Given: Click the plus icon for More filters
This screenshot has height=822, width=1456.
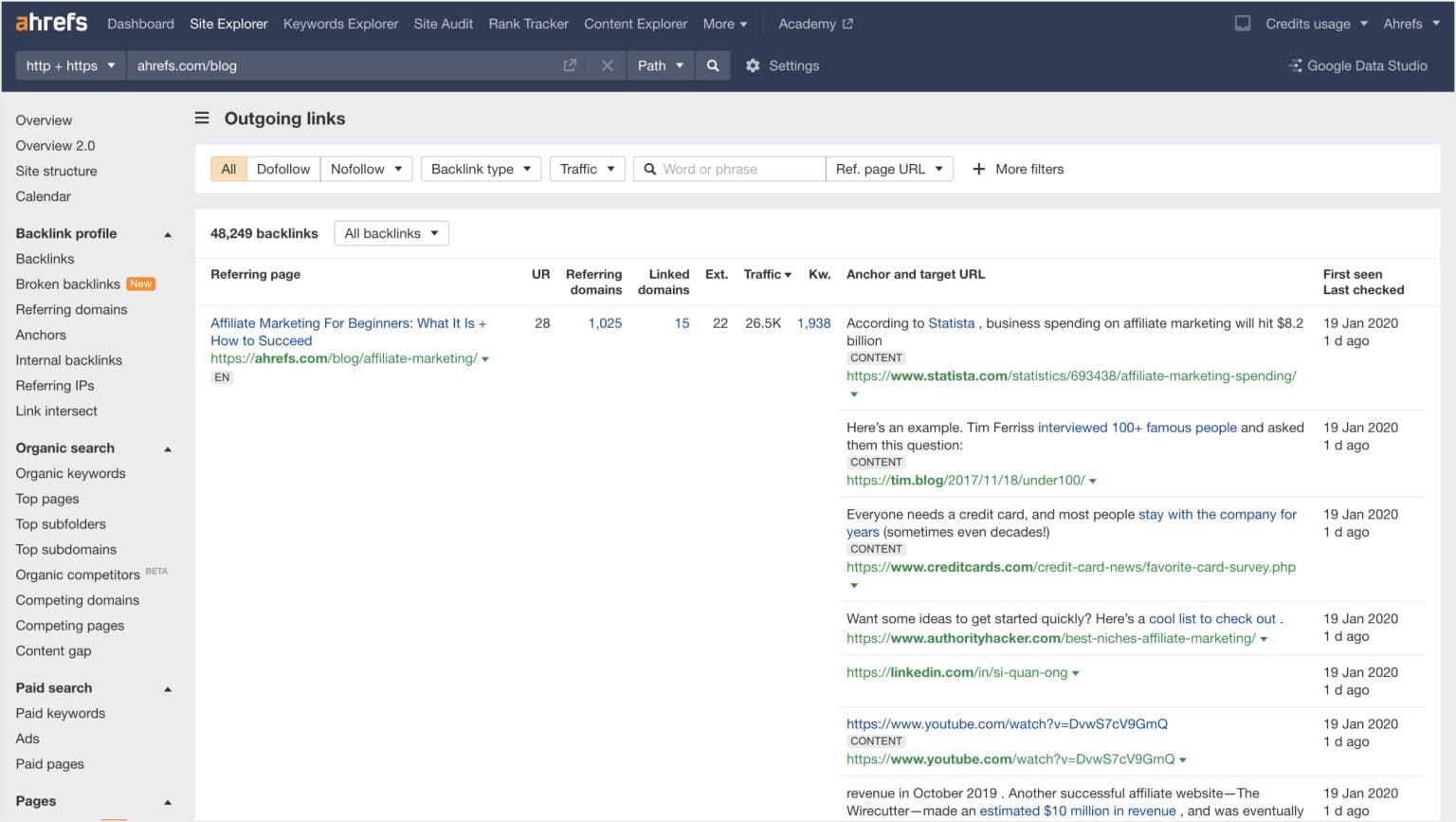Looking at the screenshot, I should (979, 169).
